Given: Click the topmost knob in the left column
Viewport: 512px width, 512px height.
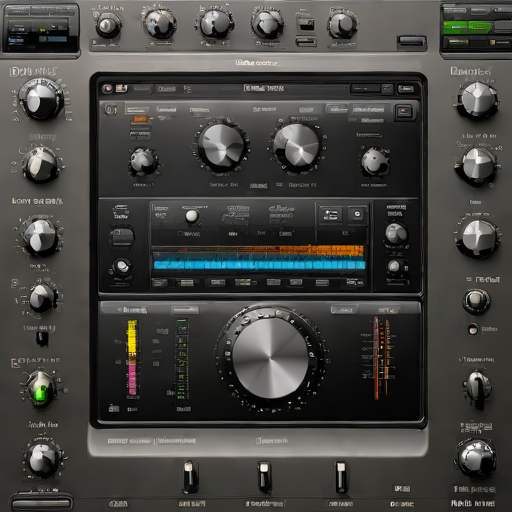Looking at the screenshot, I should pyautogui.click(x=41, y=99).
